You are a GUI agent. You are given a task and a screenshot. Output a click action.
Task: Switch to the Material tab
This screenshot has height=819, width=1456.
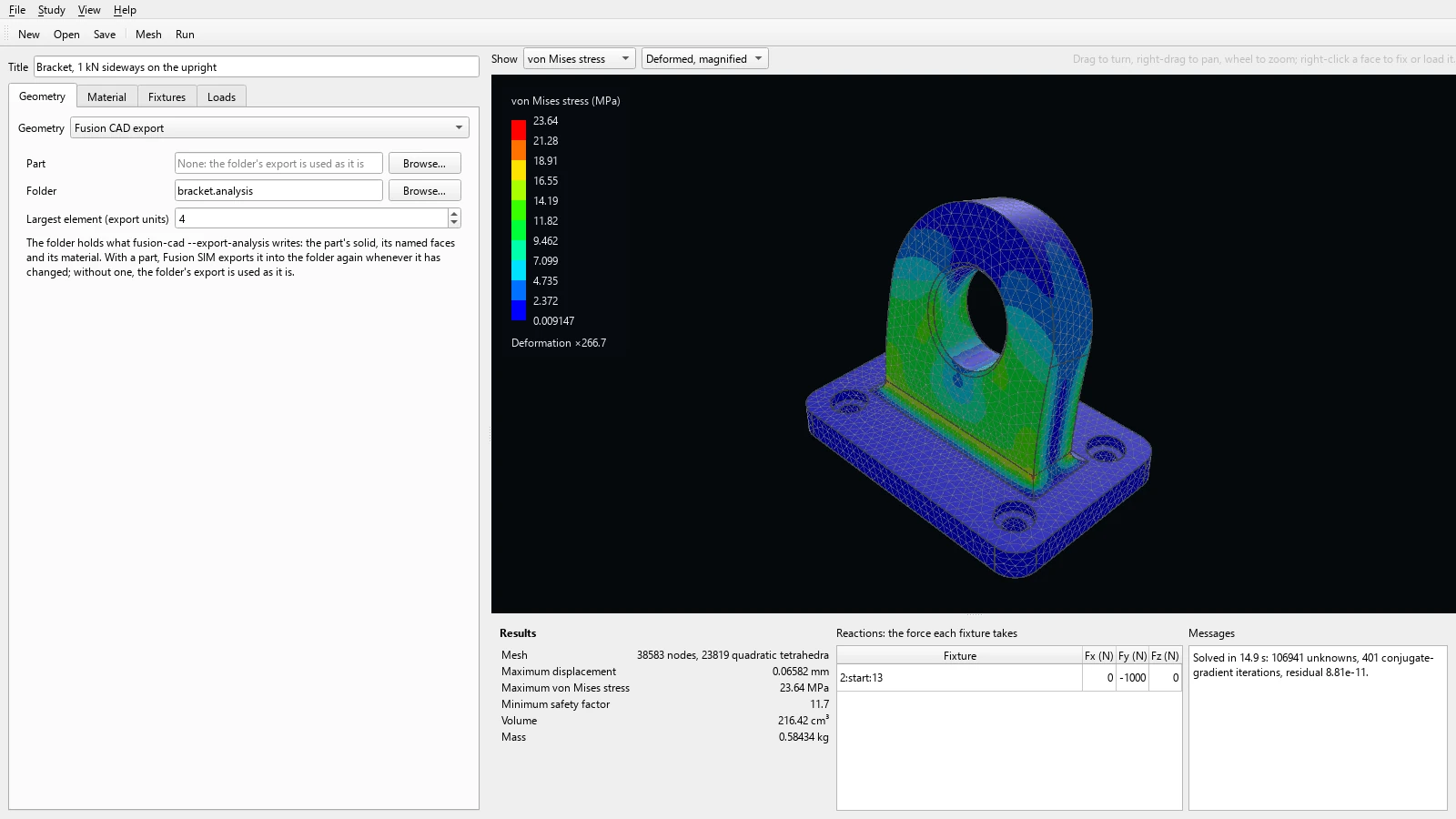pos(106,97)
